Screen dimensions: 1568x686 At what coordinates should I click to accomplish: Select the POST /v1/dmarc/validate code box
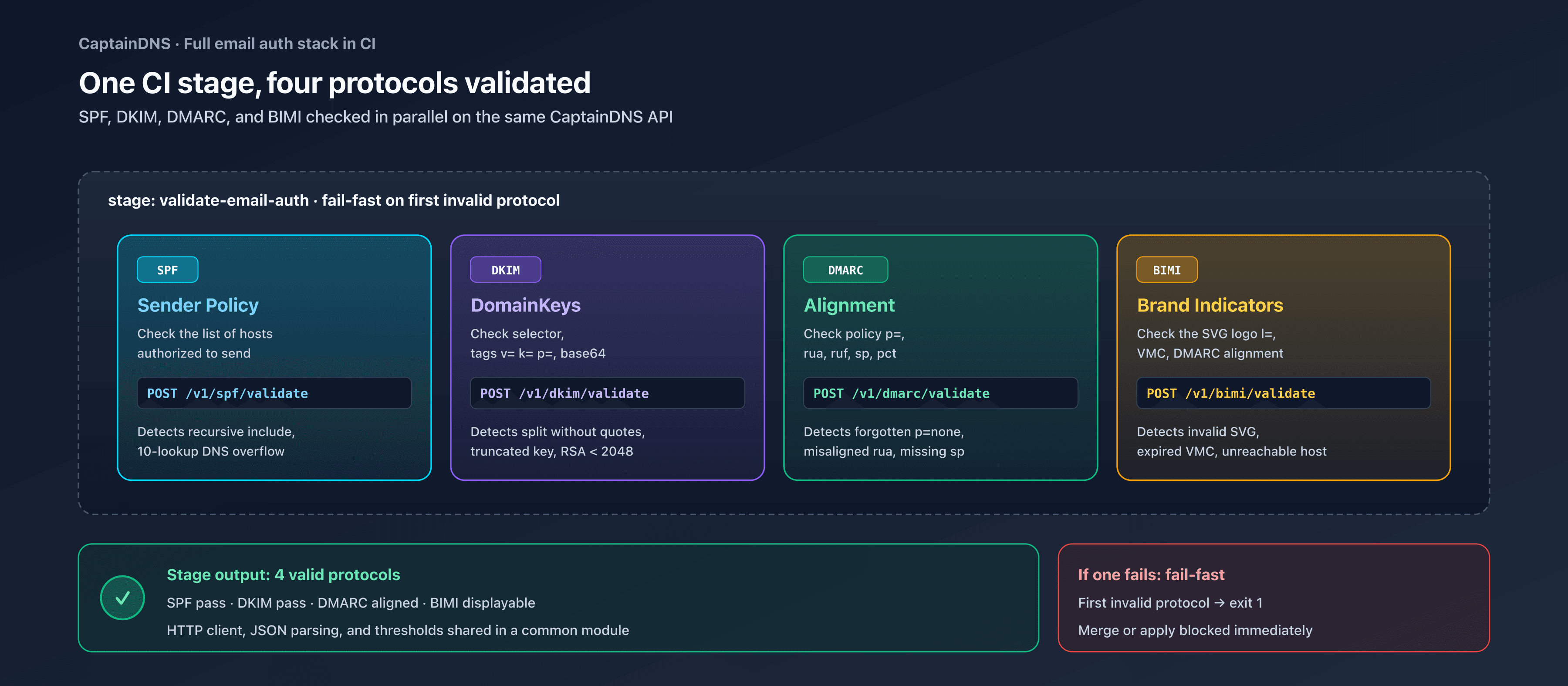(x=940, y=393)
